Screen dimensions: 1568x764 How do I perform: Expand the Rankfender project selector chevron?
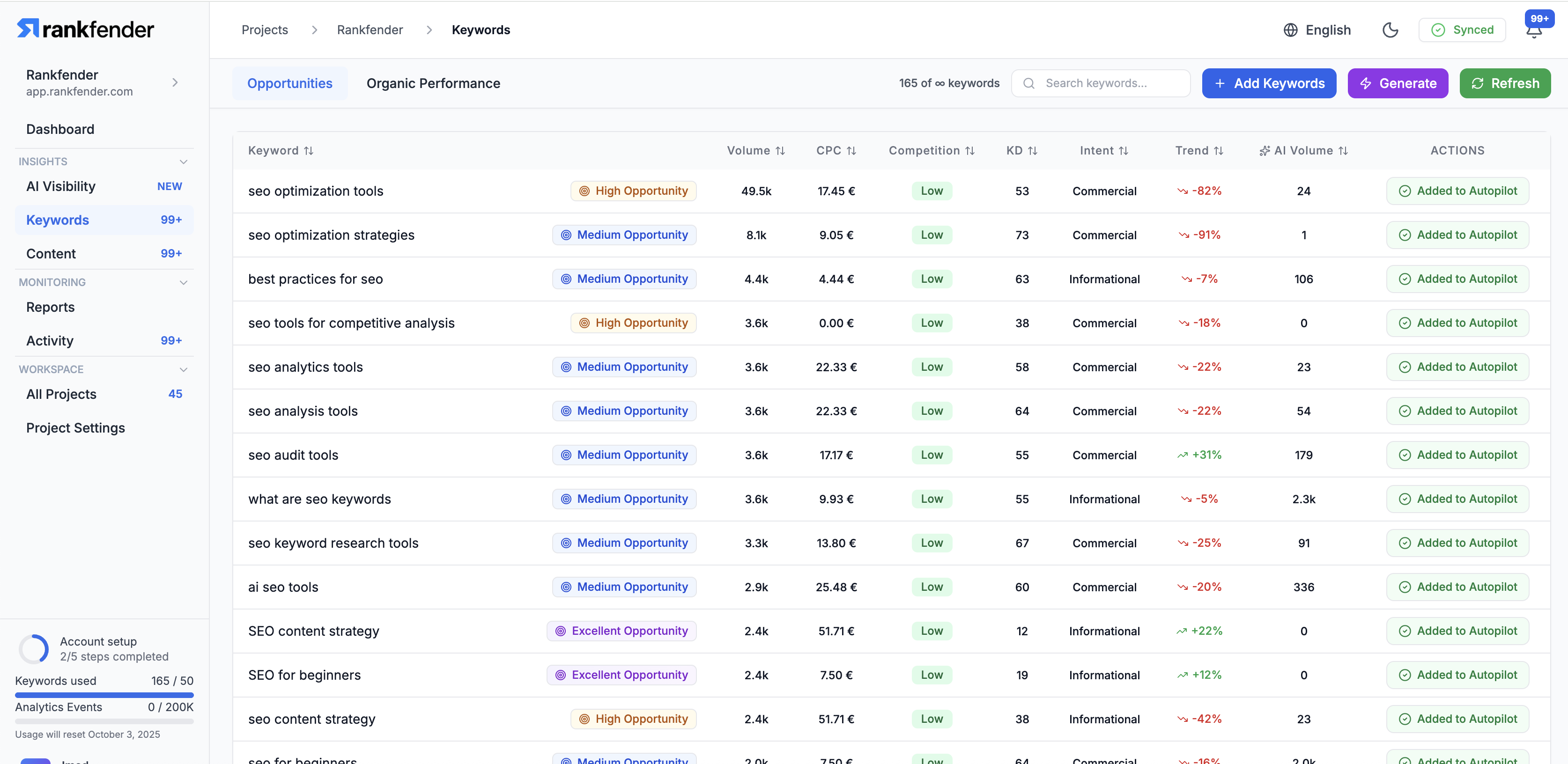click(175, 83)
